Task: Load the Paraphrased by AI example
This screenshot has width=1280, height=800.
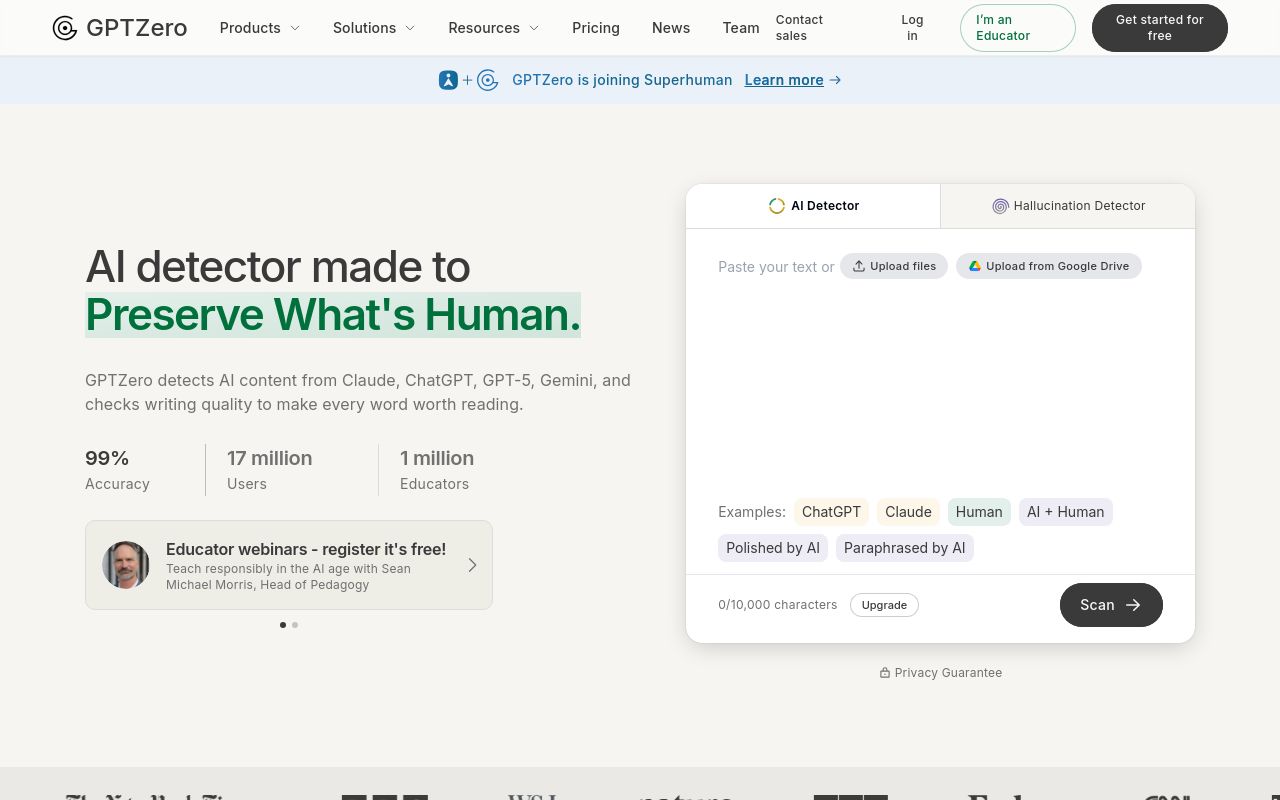Action: (905, 548)
